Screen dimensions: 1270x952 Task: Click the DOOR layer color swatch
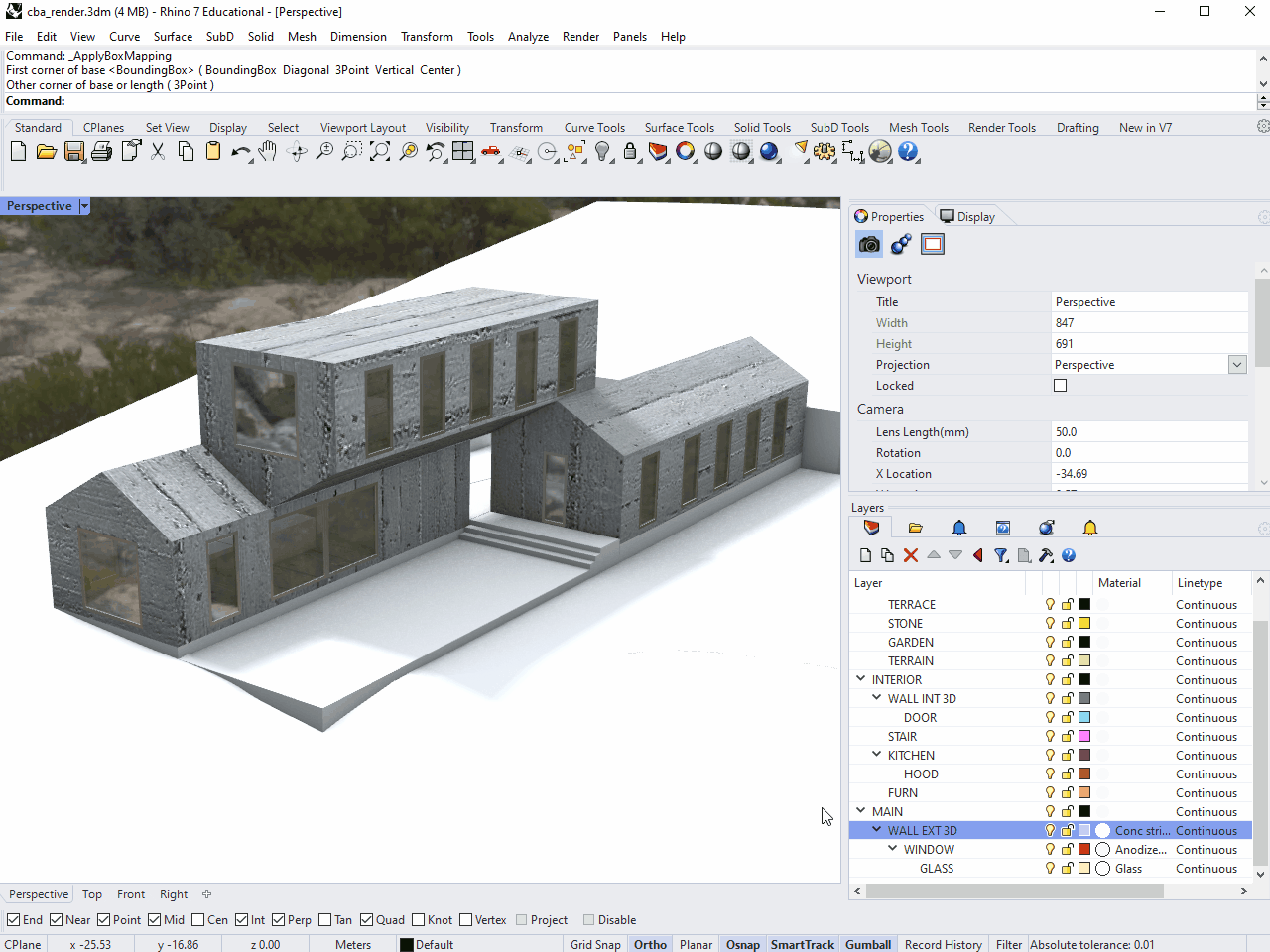click(x=1084, y=718)
